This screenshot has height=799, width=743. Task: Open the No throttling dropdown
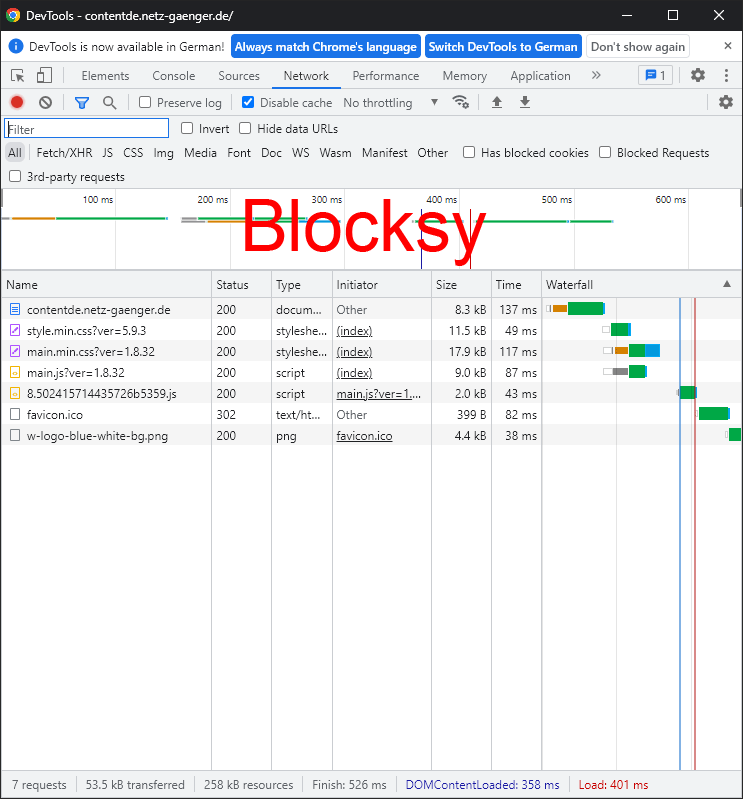pos(391,102)
